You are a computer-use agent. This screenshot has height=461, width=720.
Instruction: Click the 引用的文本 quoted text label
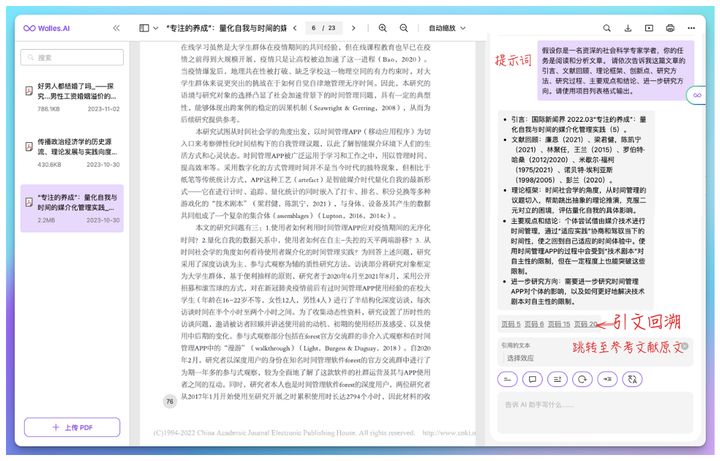pyautogui.click(x=515, y=345)
